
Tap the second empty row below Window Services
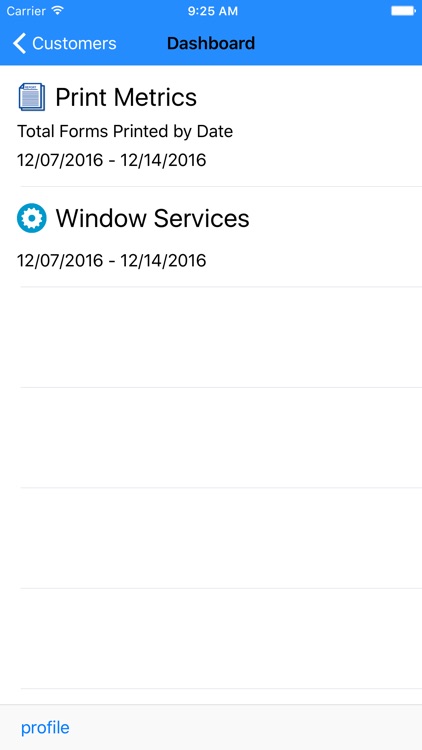(x=211, y=438)
